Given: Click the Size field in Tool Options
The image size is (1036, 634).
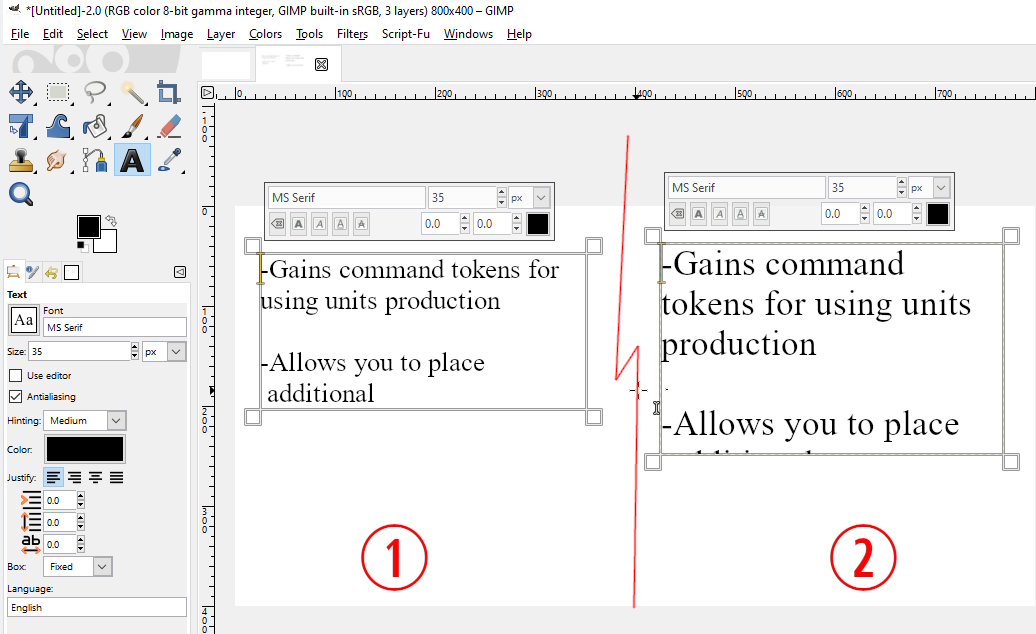Looking at the screenshot, I should coord(79,351).
